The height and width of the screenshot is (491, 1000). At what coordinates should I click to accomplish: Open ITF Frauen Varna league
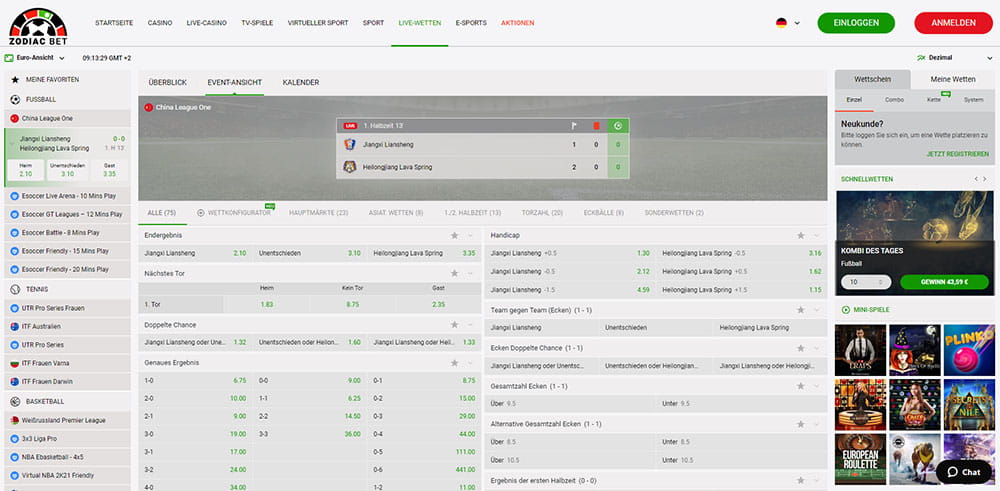pyautogui.click(x=67, y=363)
